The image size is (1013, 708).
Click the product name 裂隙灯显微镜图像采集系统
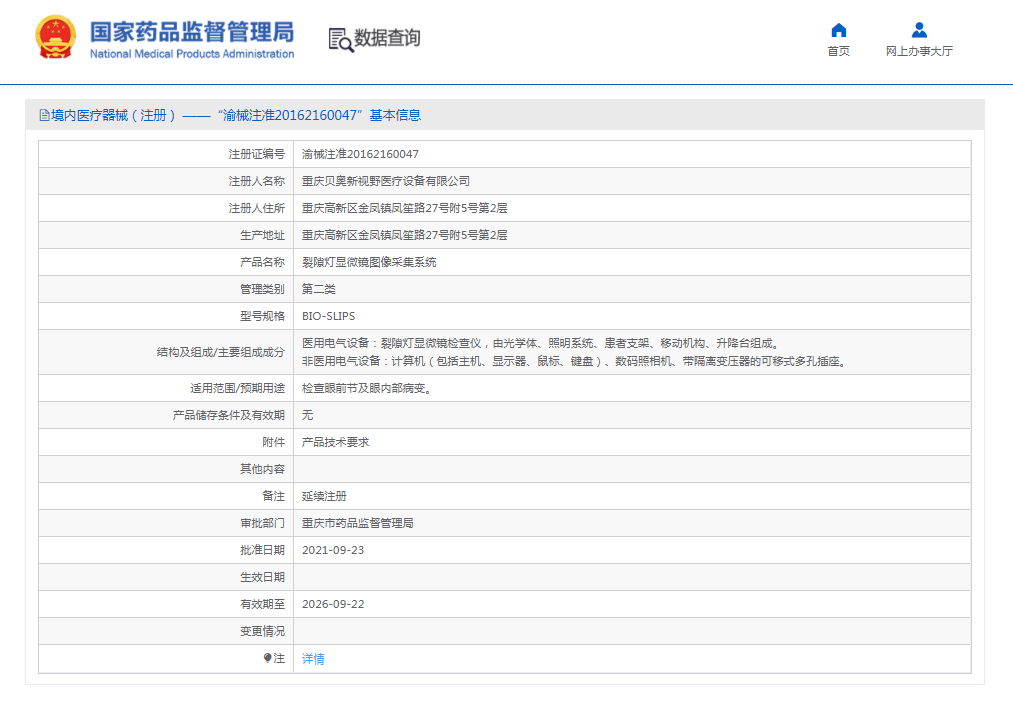pos(369,262)
